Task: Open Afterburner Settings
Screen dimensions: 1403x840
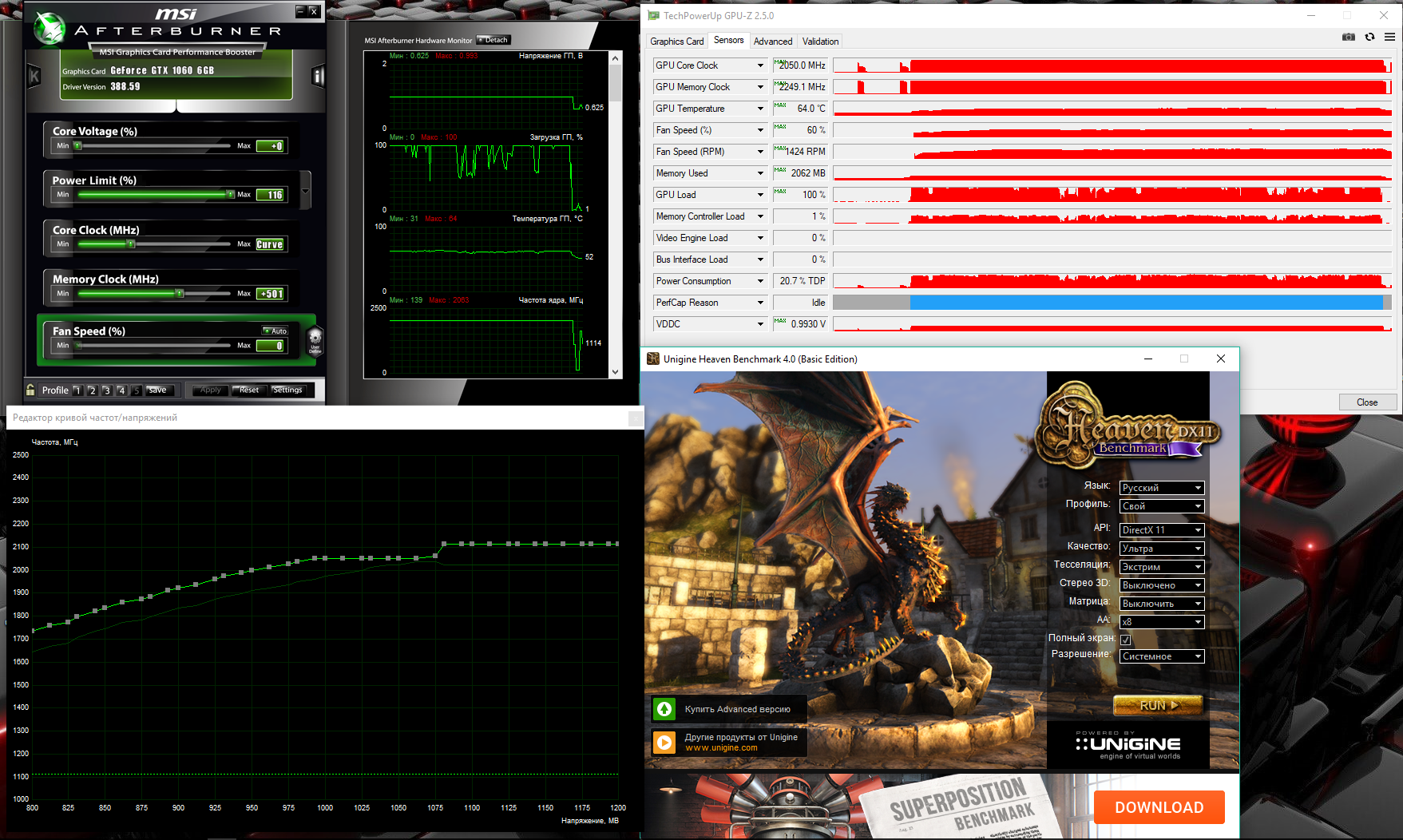Action: tap(287, 390)
